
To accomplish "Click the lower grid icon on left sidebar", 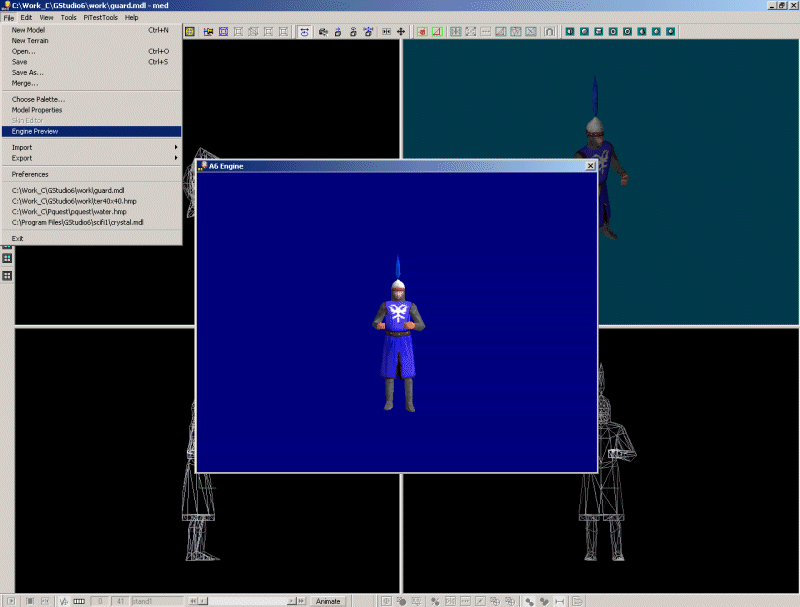I will pyautogui.click(x=7, y=275).
